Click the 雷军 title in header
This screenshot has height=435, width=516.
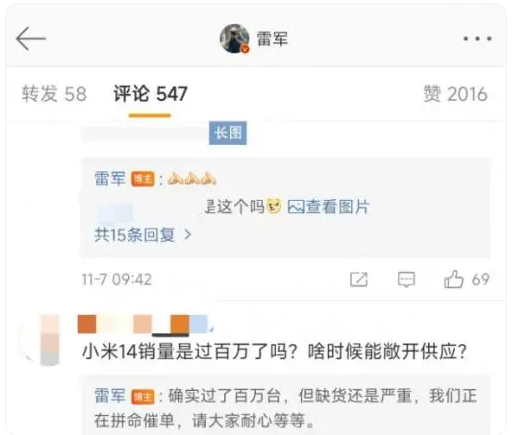click(272, 39)
